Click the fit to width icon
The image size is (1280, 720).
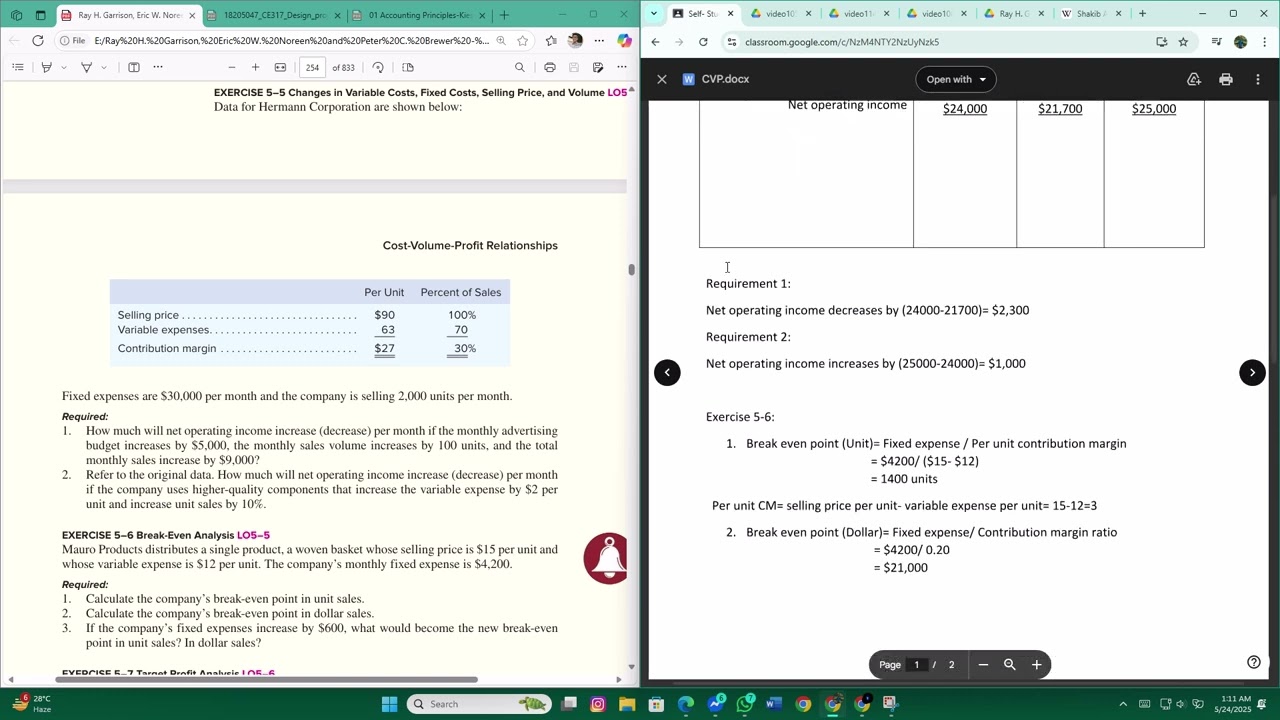pyautogui.click(x=280, y=67)
